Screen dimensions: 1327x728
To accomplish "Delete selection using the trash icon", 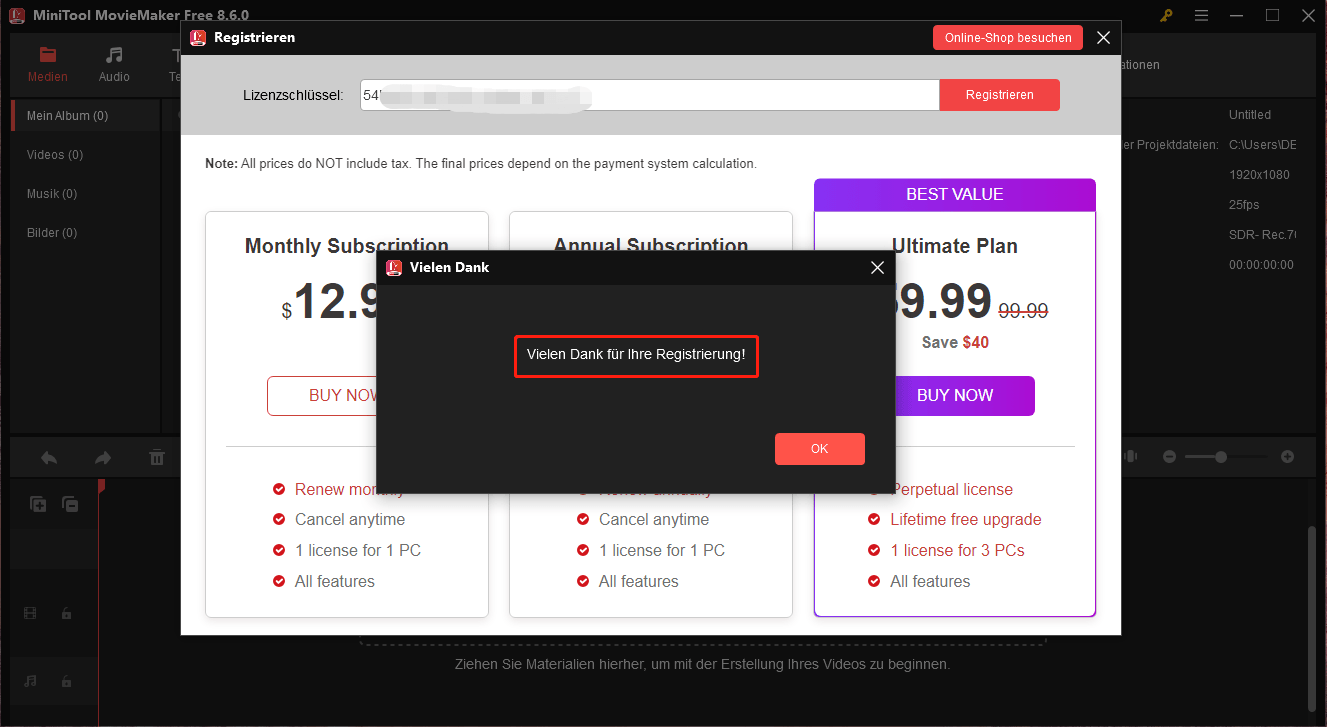I will pos(156,457).
